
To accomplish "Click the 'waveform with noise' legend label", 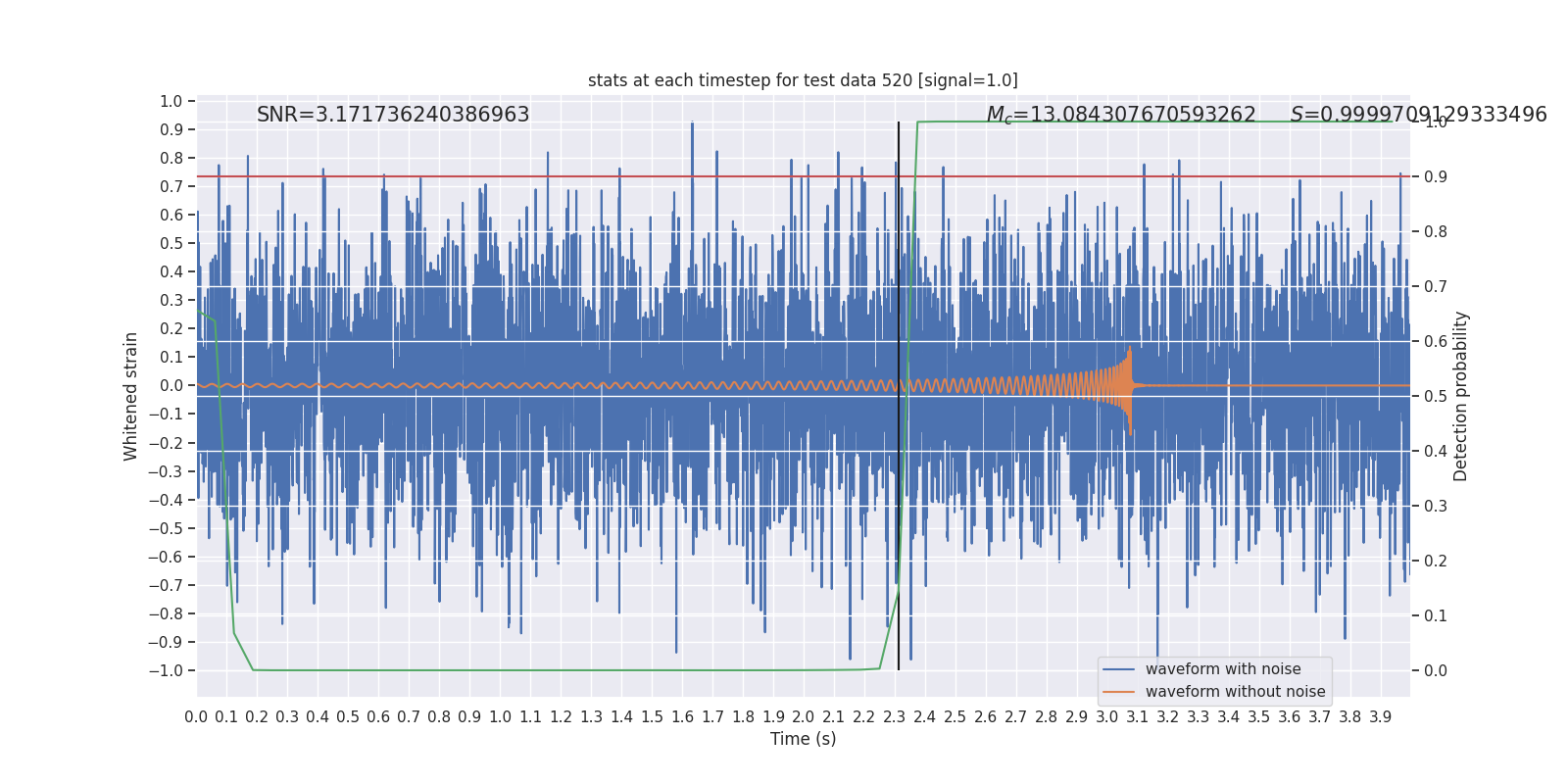I will 1223,669.
